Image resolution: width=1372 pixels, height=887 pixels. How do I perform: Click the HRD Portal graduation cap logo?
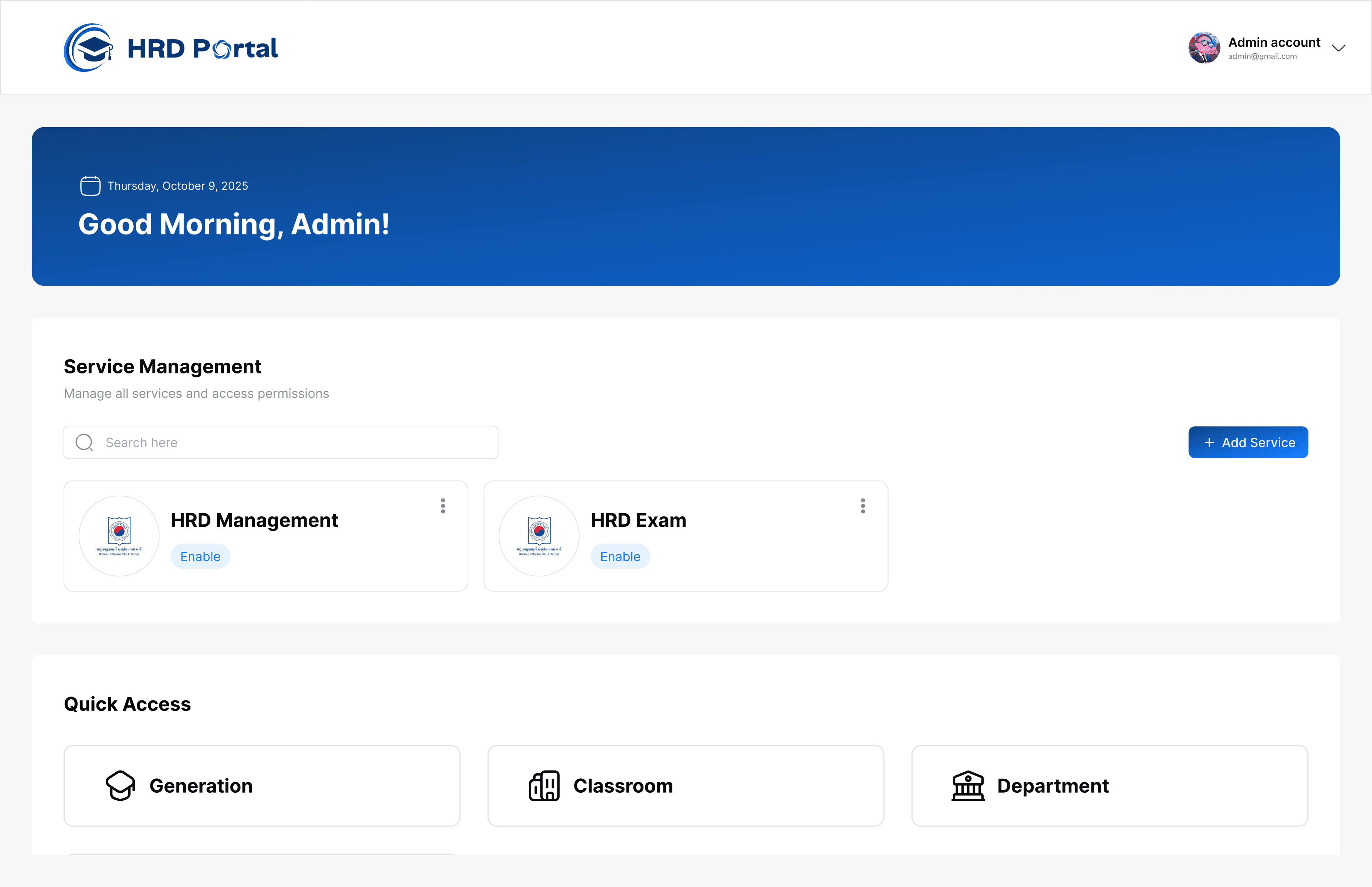point(89,48)
